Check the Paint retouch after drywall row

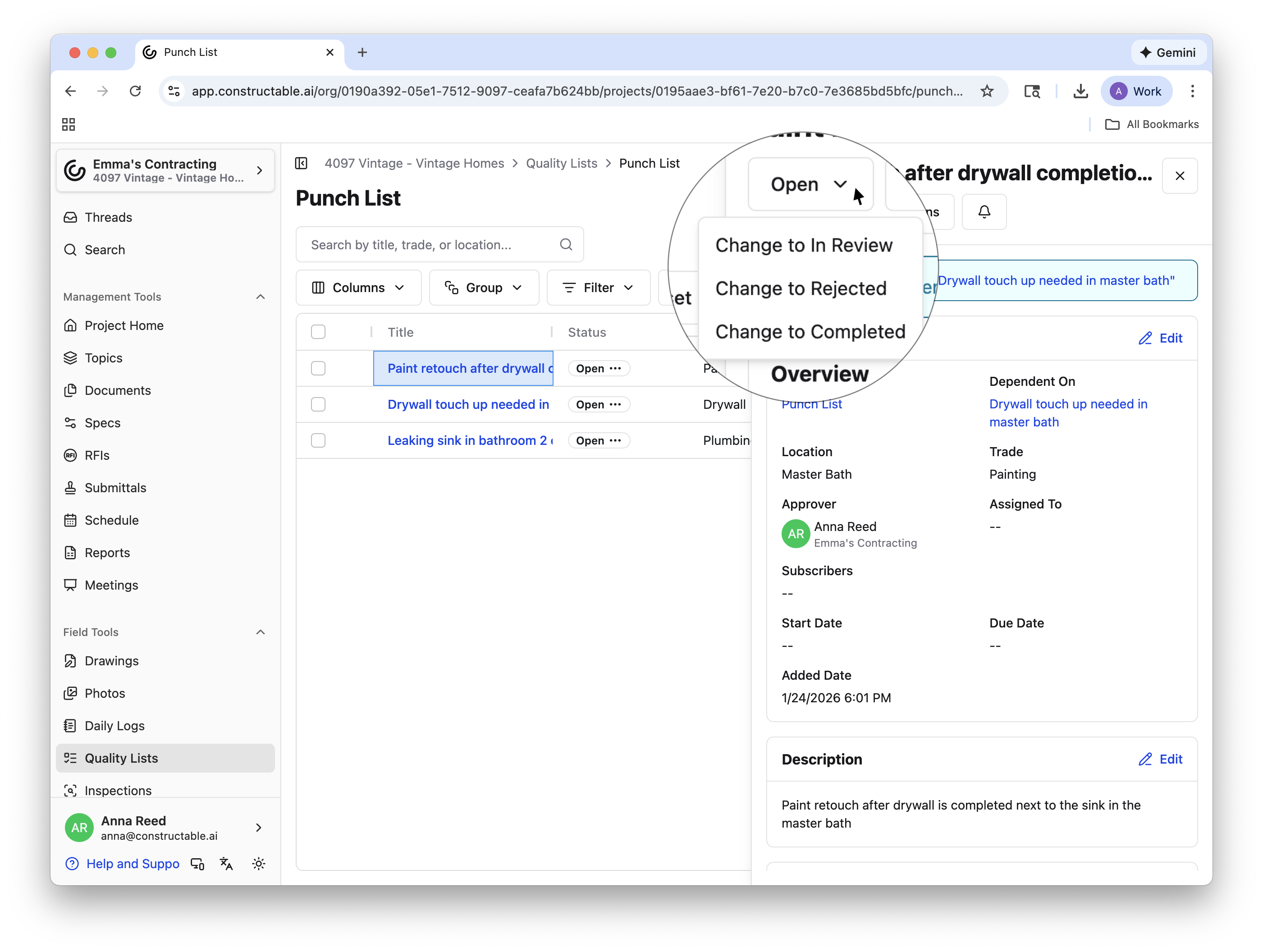[x=318, y=368]
